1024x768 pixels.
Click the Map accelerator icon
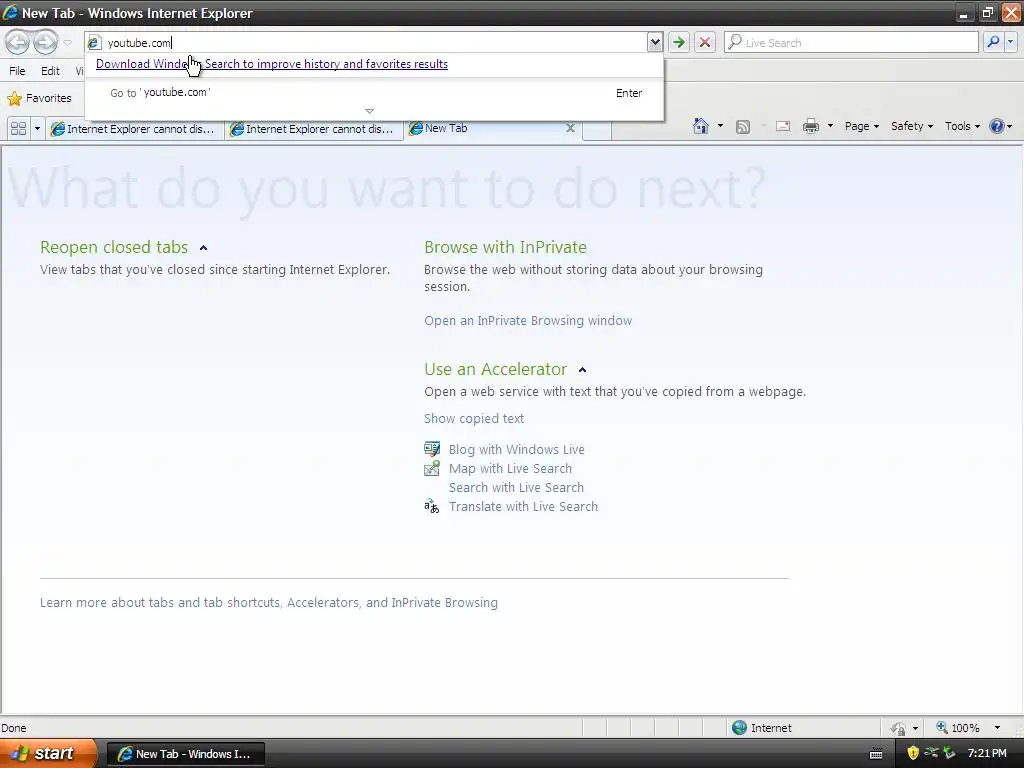tap(432, 468)
